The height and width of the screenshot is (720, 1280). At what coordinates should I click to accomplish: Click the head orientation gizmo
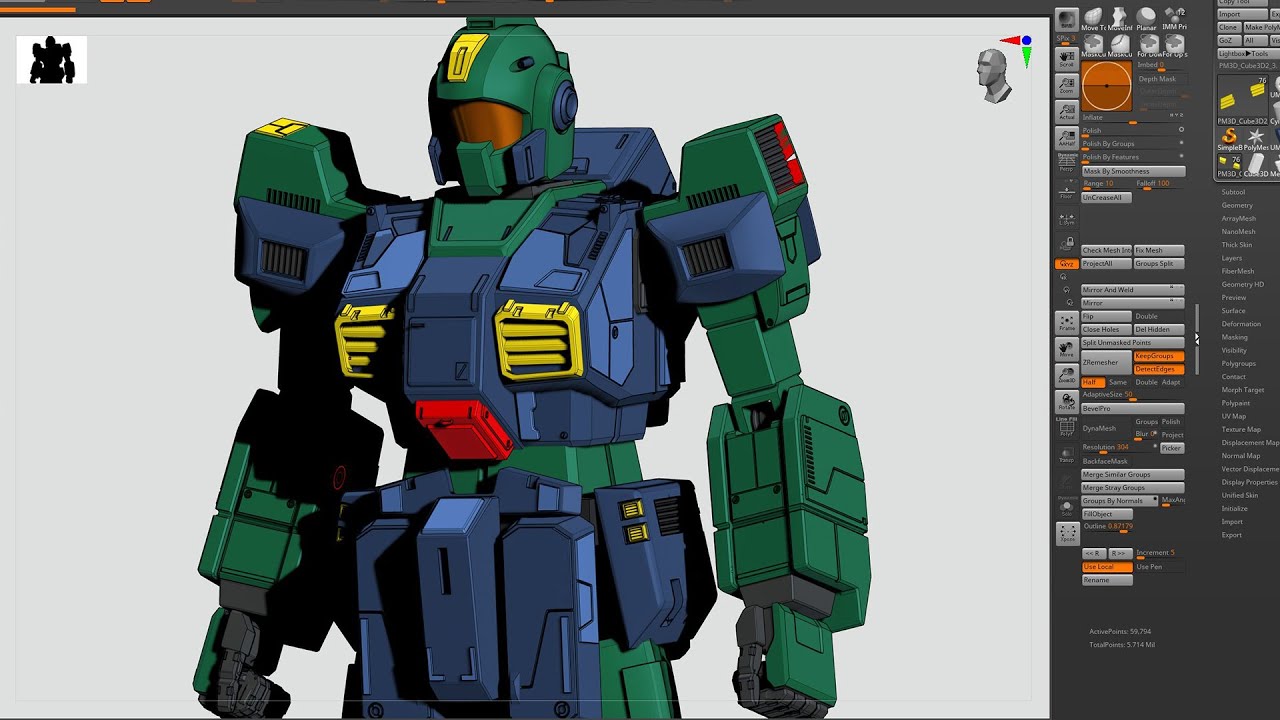pyautogui.click(x=994, y=75)
